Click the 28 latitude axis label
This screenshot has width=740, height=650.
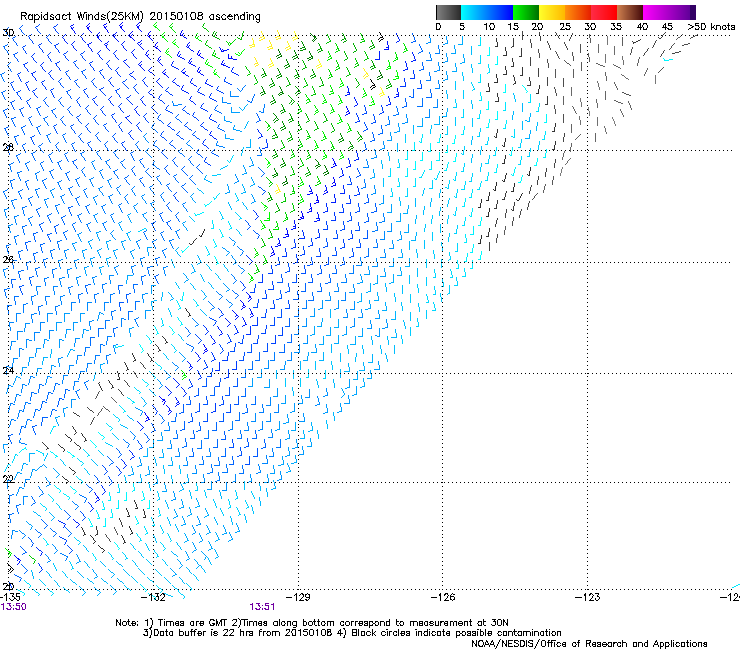click(8, 147)
